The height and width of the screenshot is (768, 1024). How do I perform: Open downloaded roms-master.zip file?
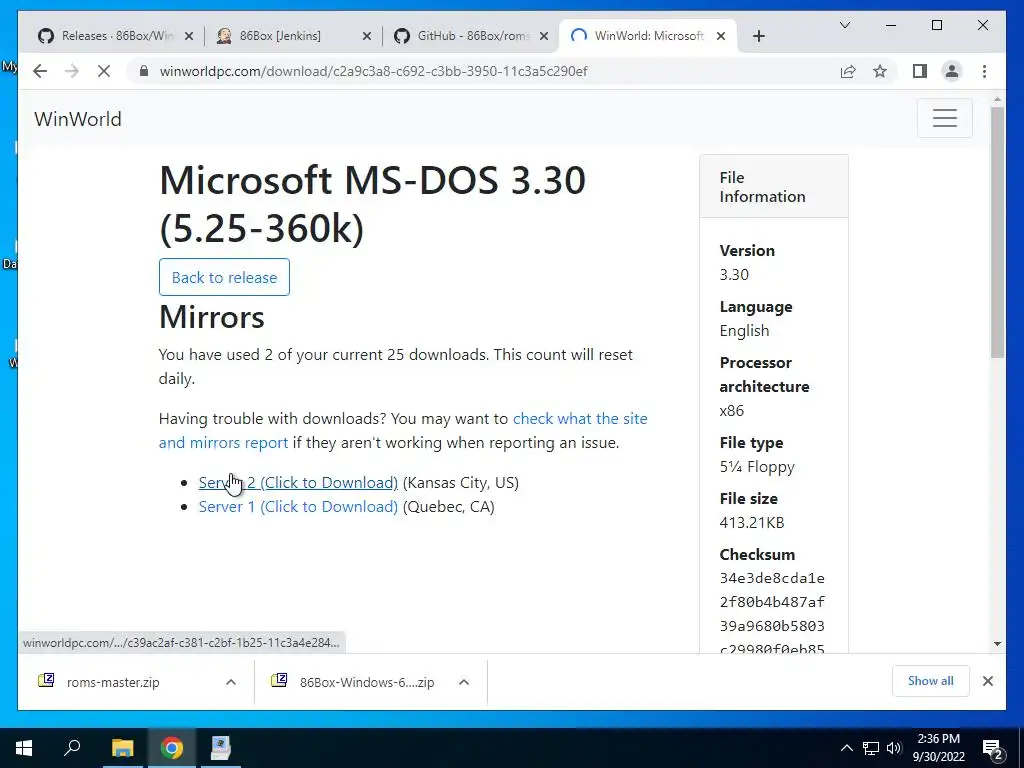coord(113,682)
